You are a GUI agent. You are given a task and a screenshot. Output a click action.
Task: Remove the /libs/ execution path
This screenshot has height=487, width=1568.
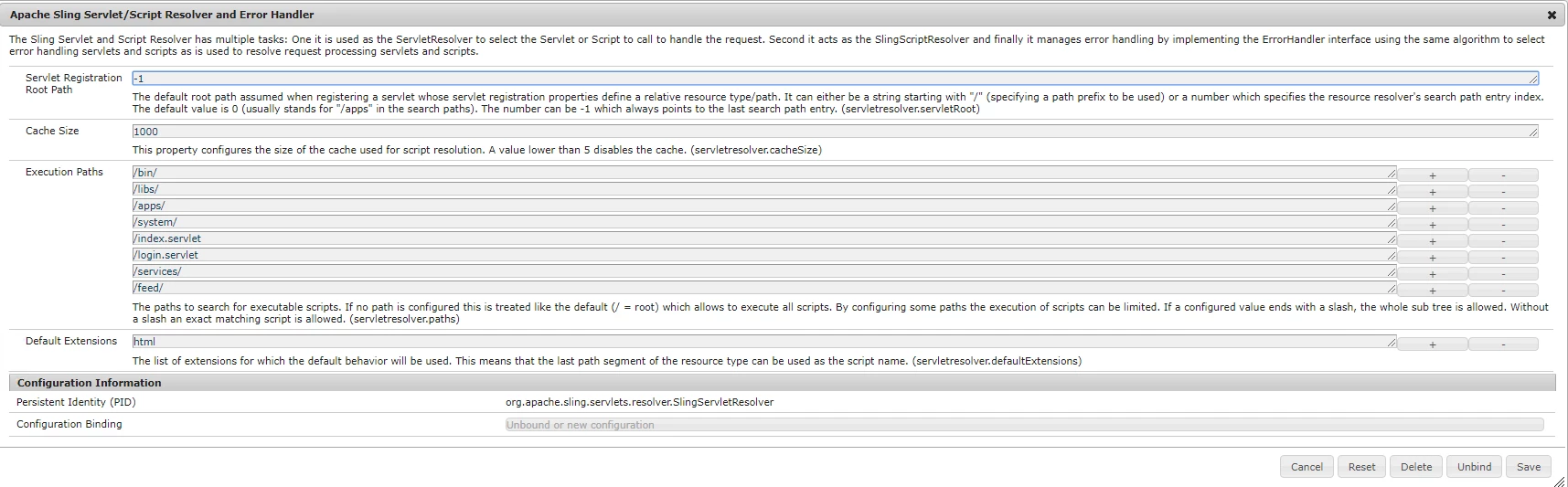click(x=1503, y=191)
